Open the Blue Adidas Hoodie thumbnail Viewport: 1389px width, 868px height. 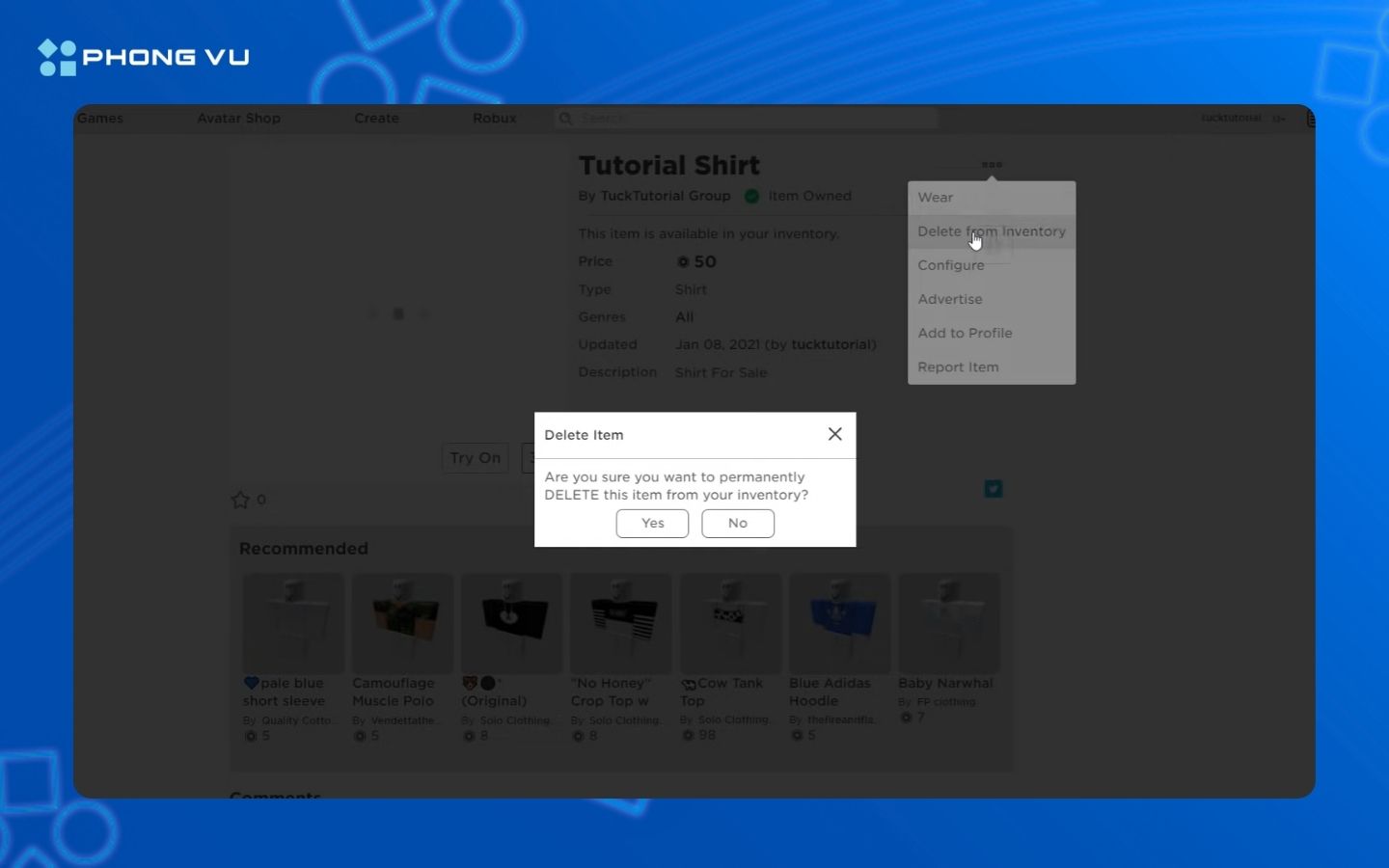click(x=839, y=623)
